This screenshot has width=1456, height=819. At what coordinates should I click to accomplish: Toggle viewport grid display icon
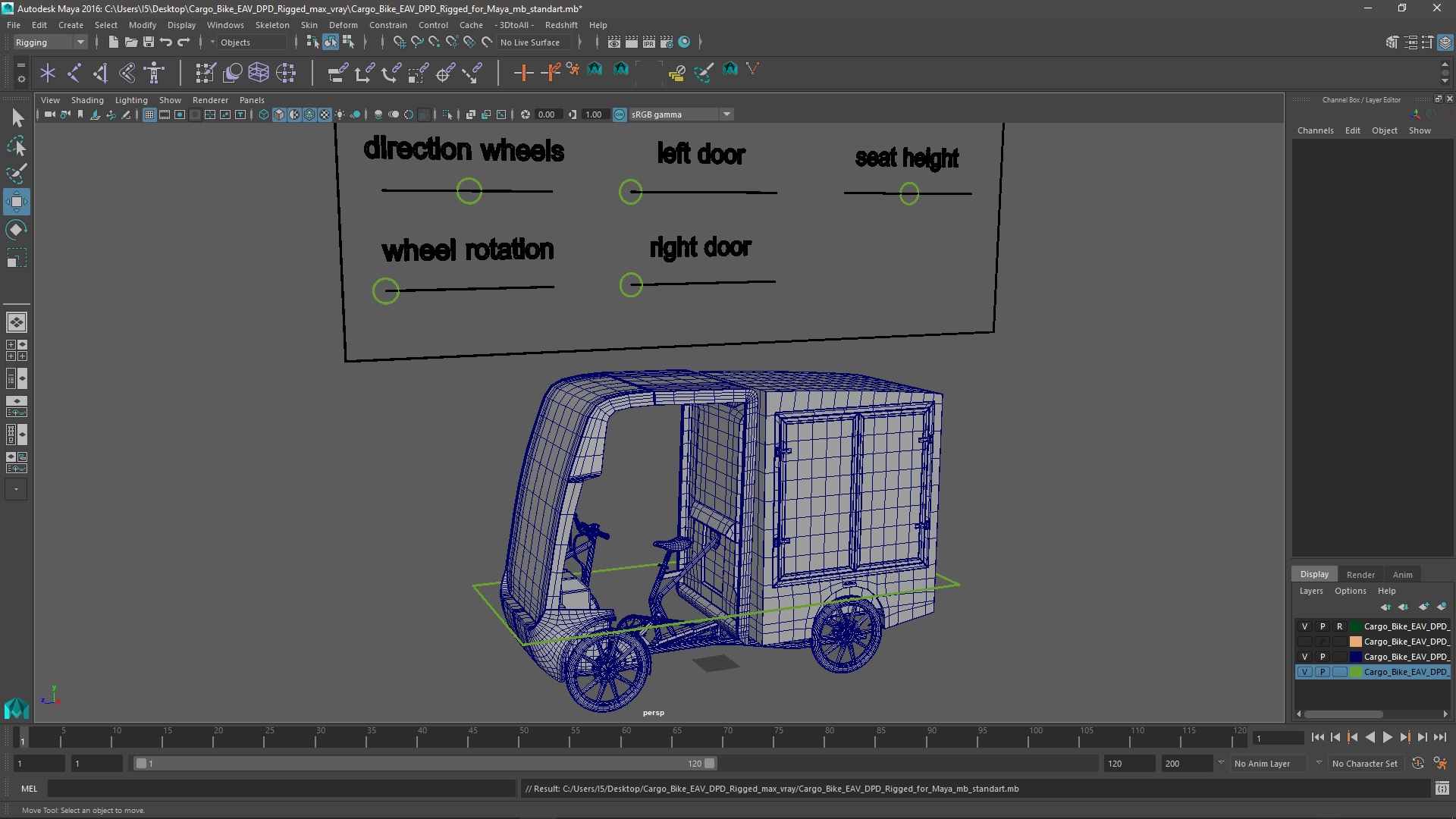[149, 115]
